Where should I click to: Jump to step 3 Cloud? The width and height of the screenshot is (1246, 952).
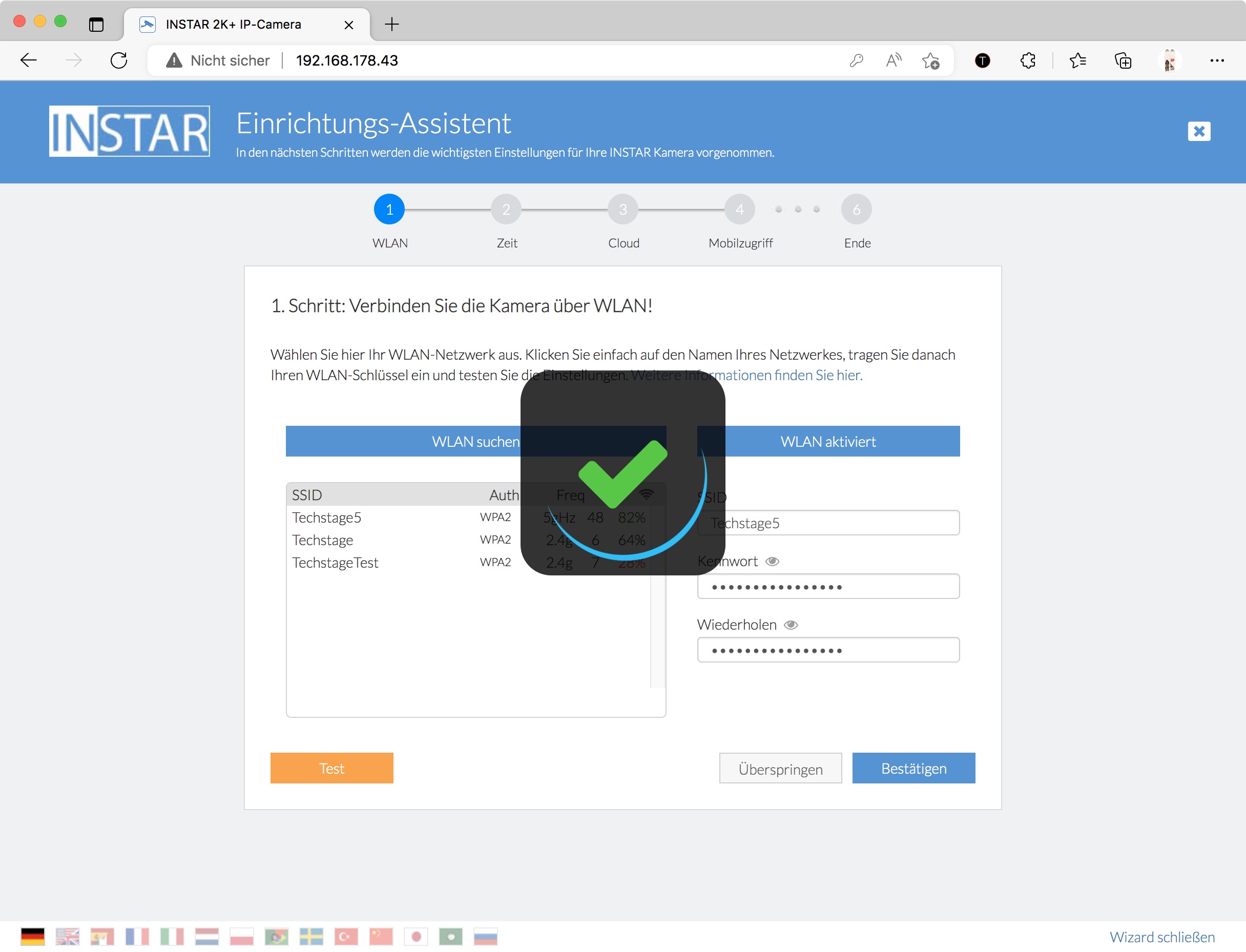[x=622, y=210]
